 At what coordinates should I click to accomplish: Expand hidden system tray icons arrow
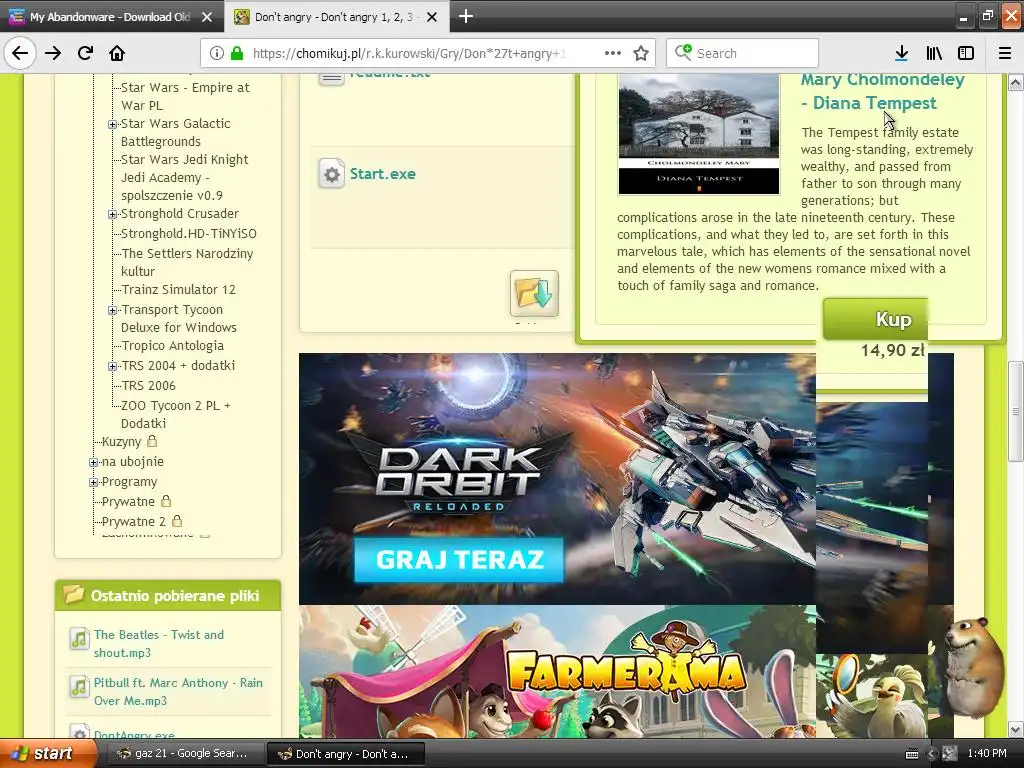coord(931,754)
